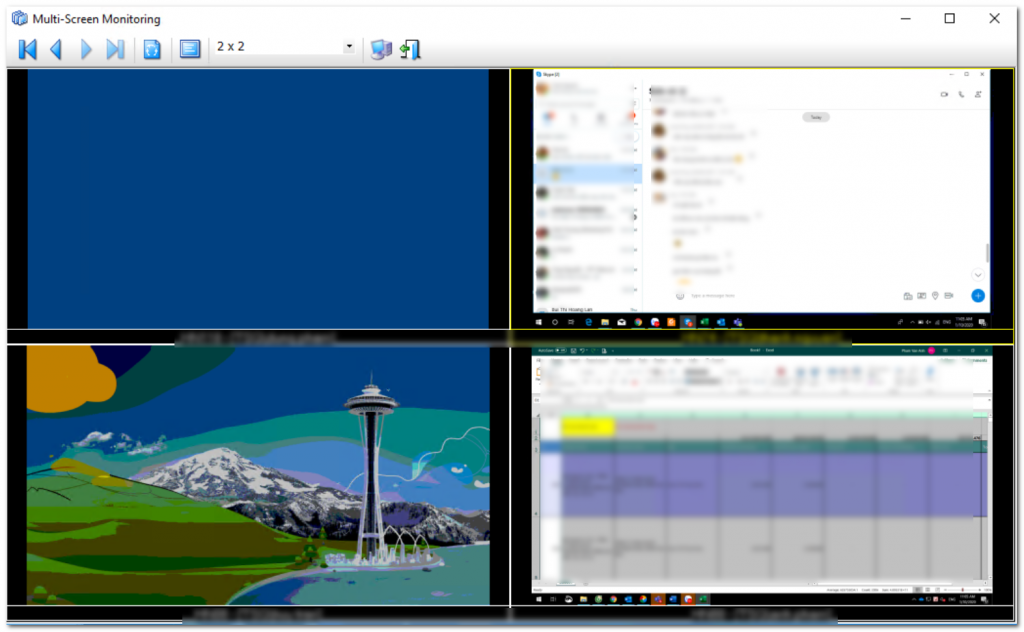Click the message input field in Skype screen
1024x632 pixels.
pyautogui.click(x=784, y=296)
